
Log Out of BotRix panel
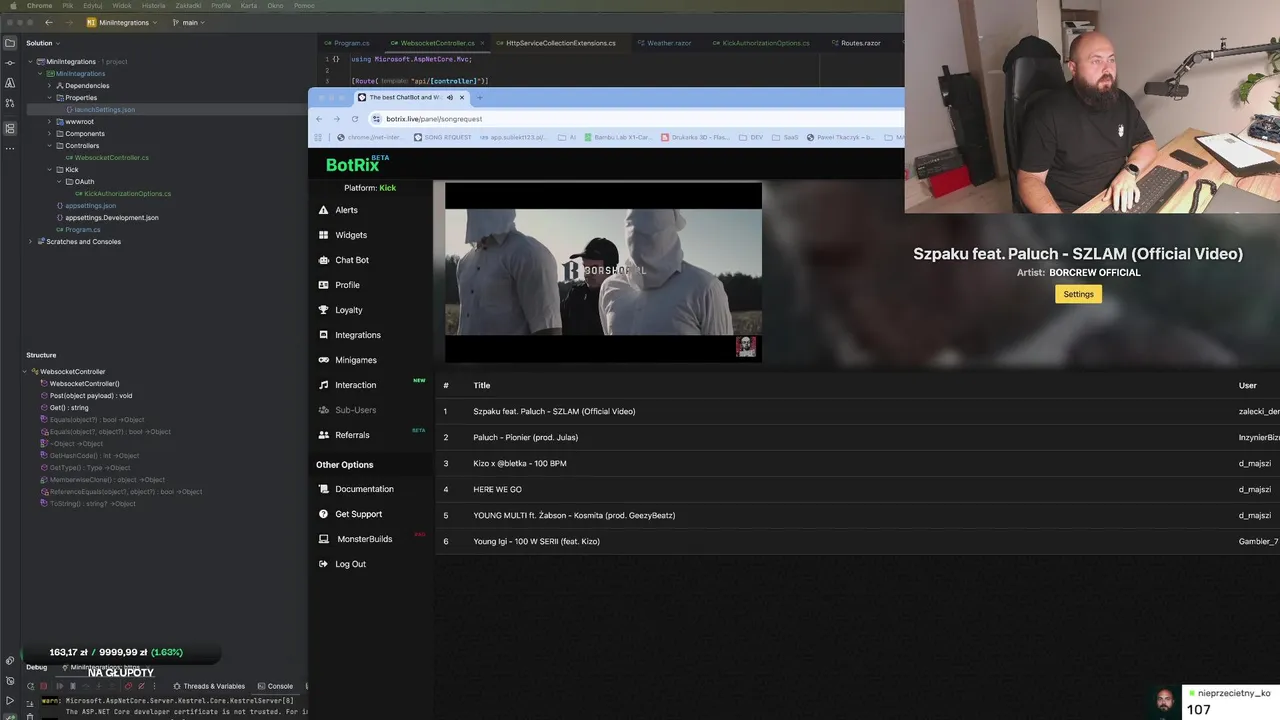(x=342, y=564)
